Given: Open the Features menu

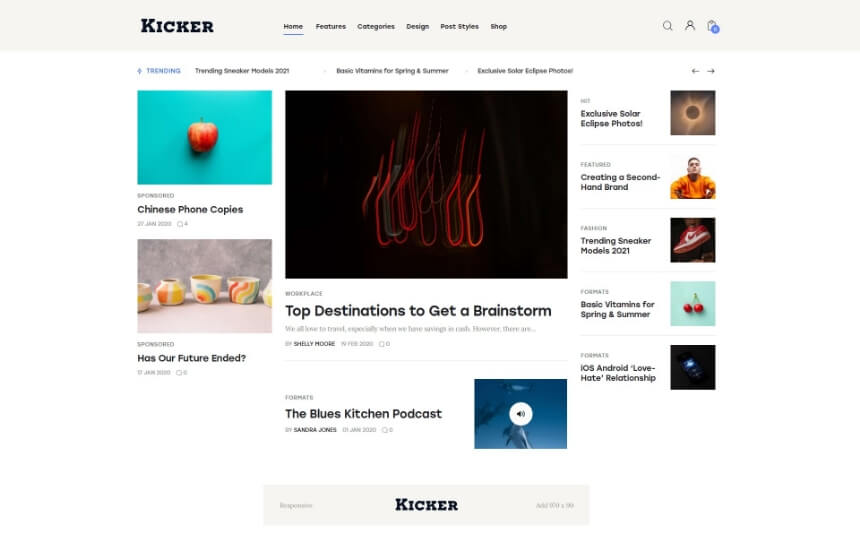Looking at the screenshot, I should coord(331,26).
